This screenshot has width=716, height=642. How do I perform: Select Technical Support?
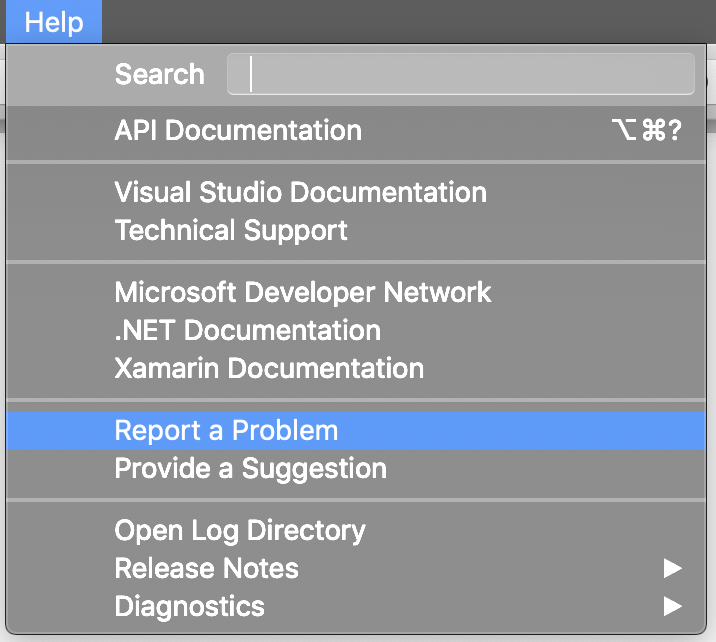(x=356, y=230)
